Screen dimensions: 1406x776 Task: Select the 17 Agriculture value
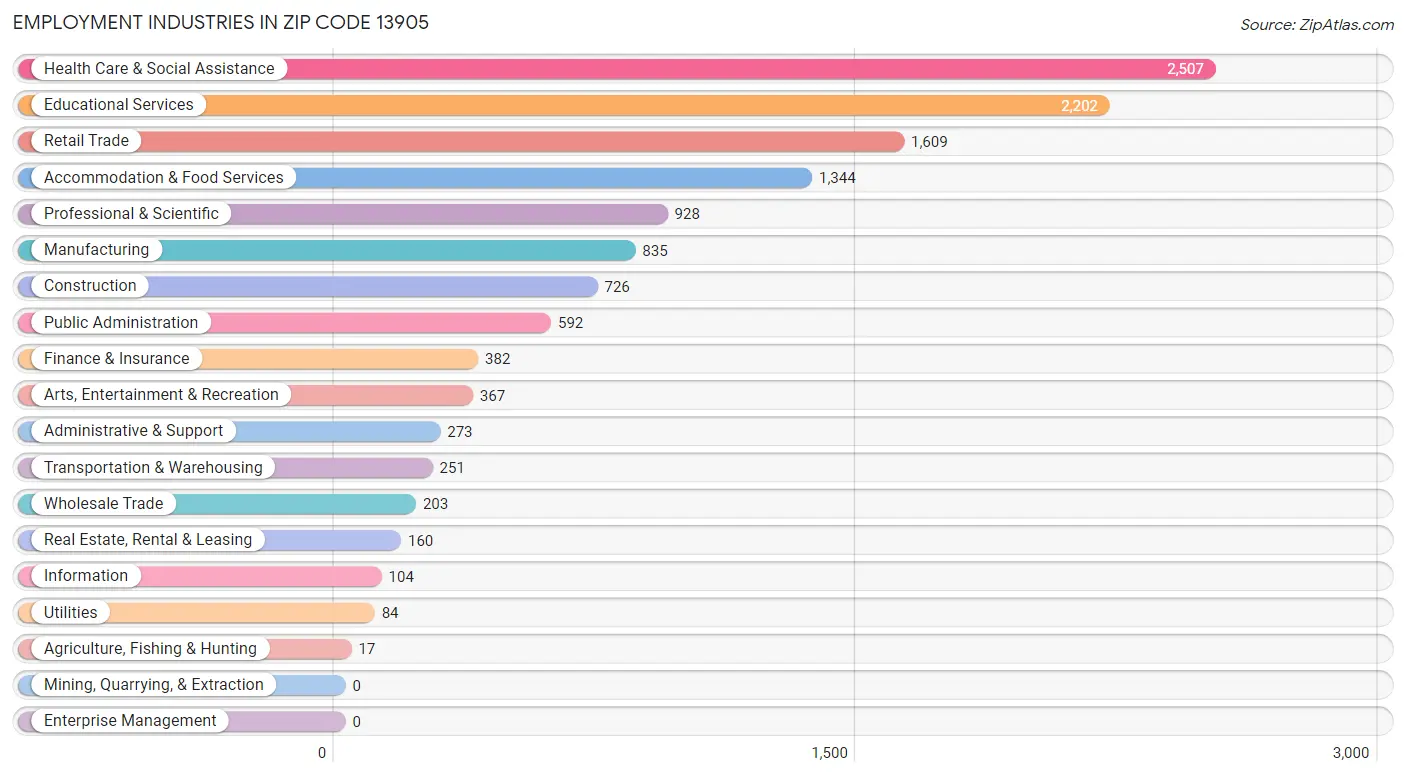(367, 649)
